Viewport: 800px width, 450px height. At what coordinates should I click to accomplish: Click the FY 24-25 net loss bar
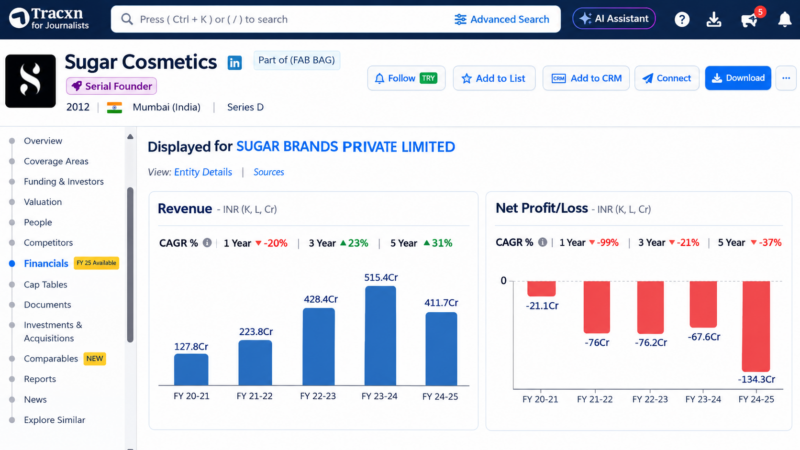[756, 326]
